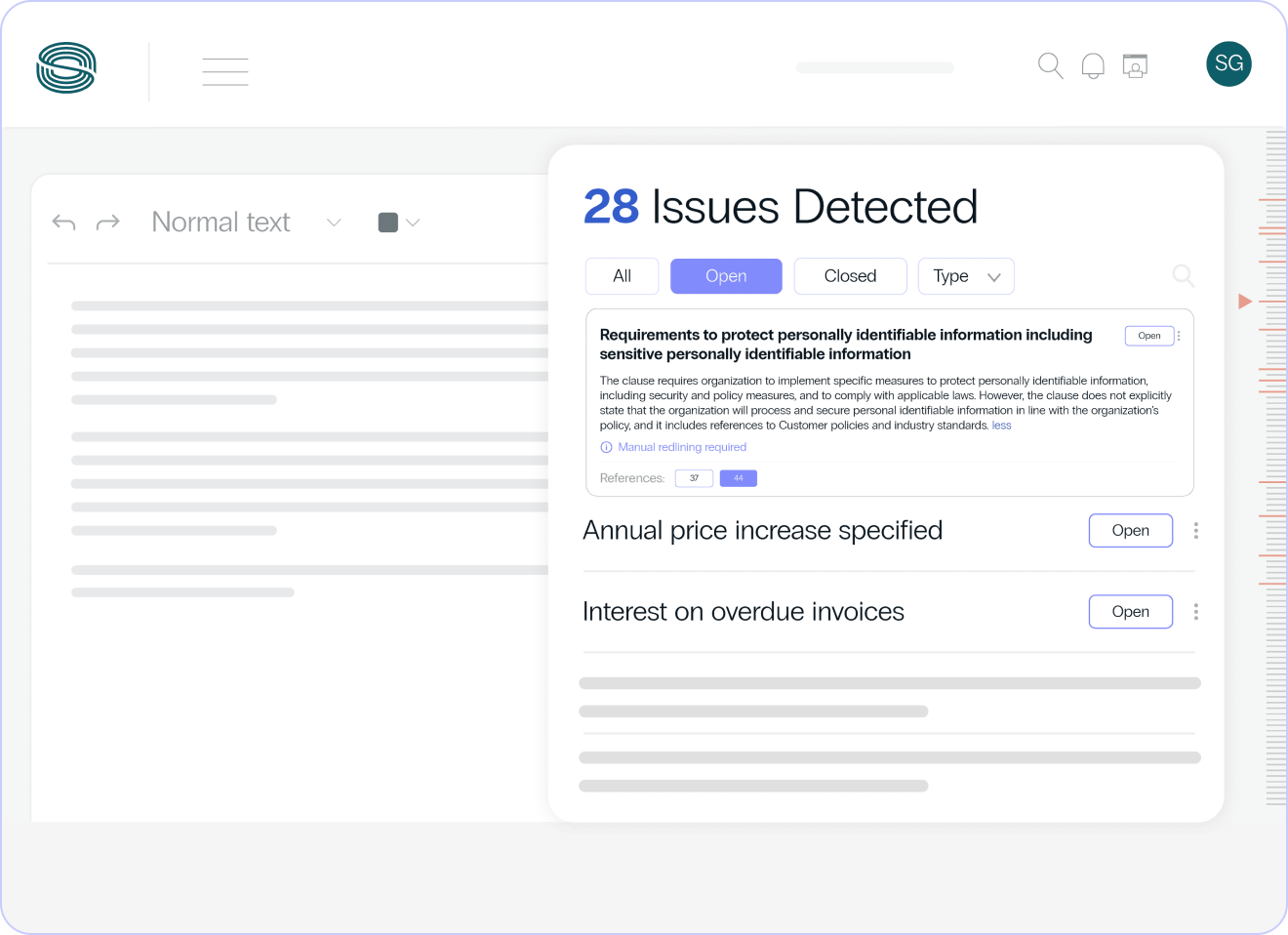The image size is (1288, 935).
Task: Click the screen-share icon in the header
Action: click(x=1135, y=65)
